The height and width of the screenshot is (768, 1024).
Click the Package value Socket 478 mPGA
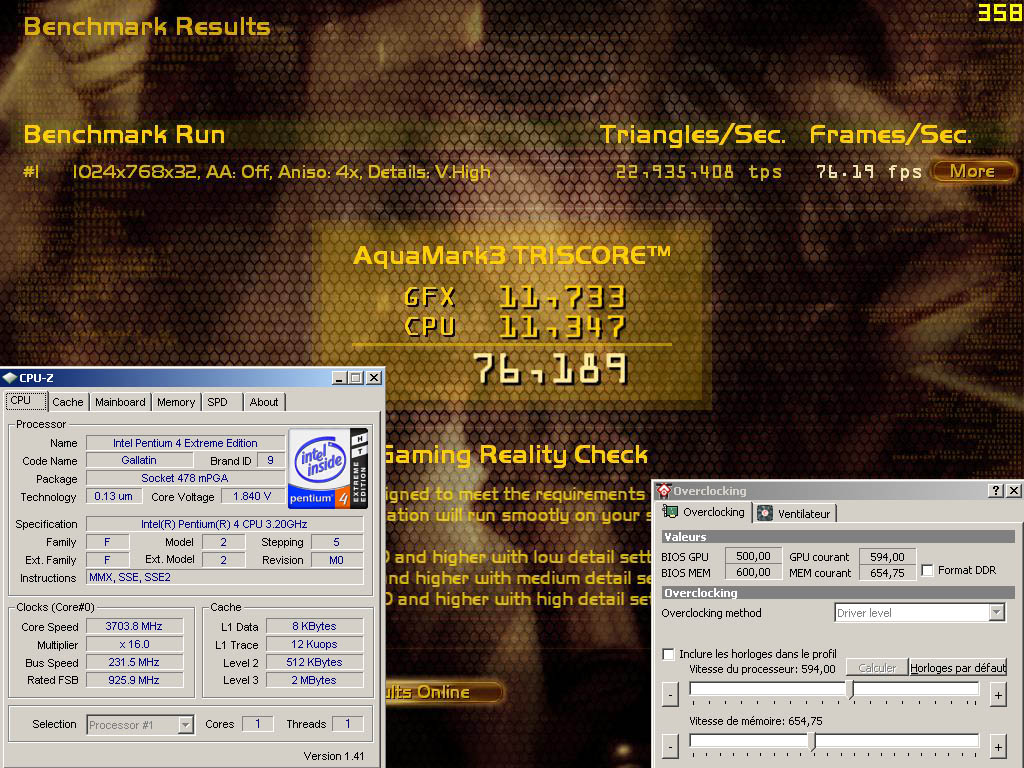pyautogui.click(x=185, y=478)
